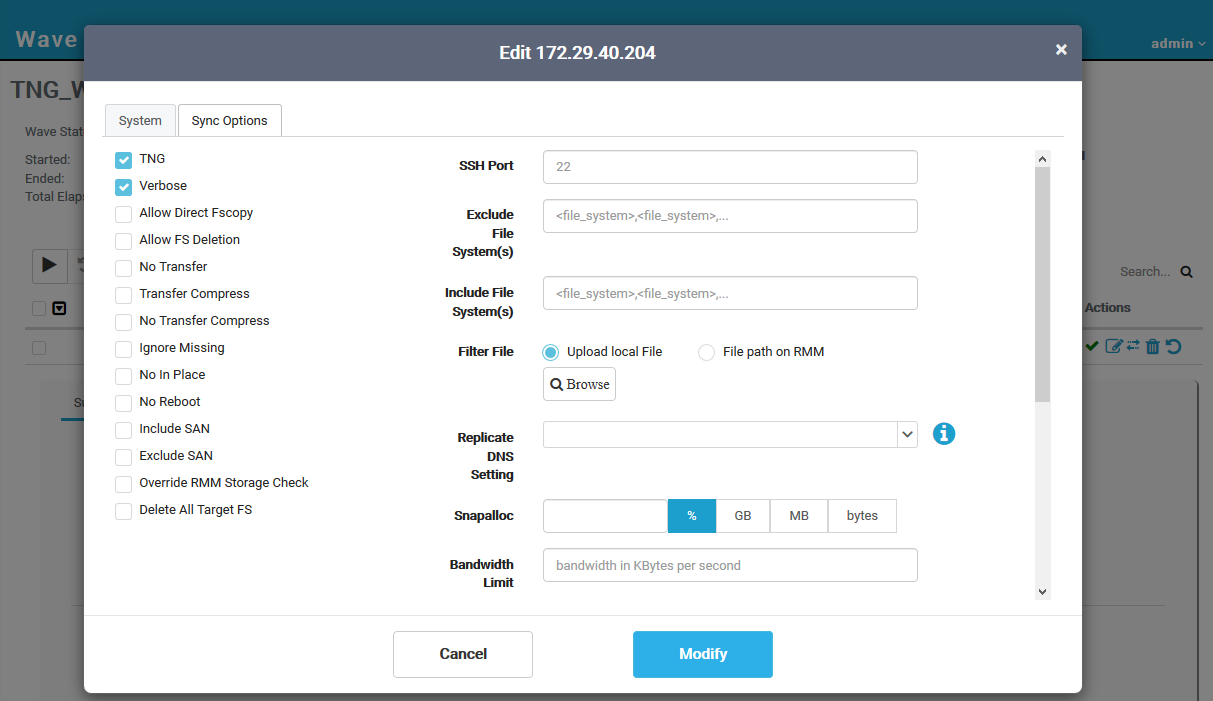Uncheck the TNG checkbox
This screenshot has width=1213, height=701.
[123, 159]
